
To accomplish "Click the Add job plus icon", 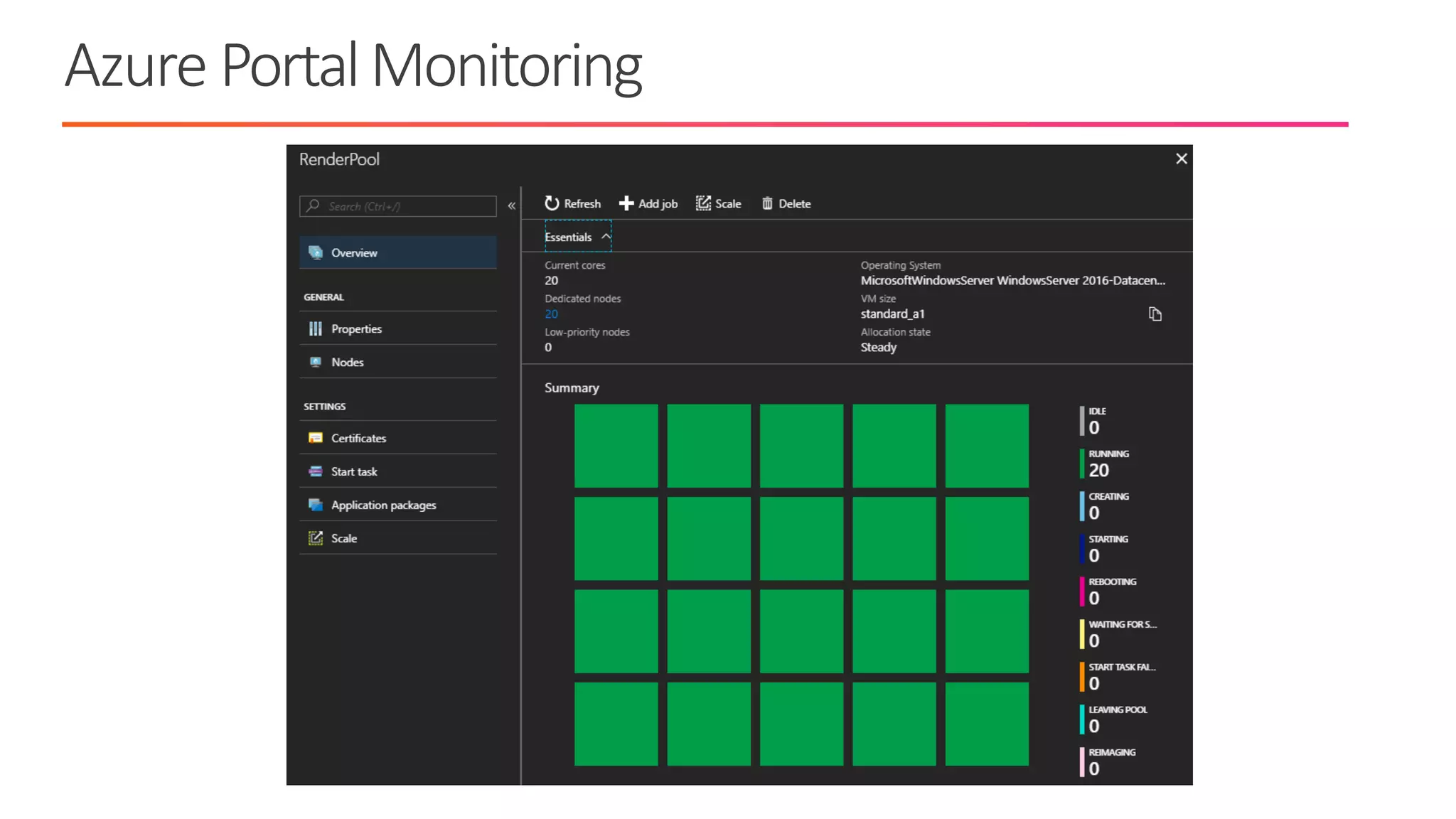I will [626, 203].
